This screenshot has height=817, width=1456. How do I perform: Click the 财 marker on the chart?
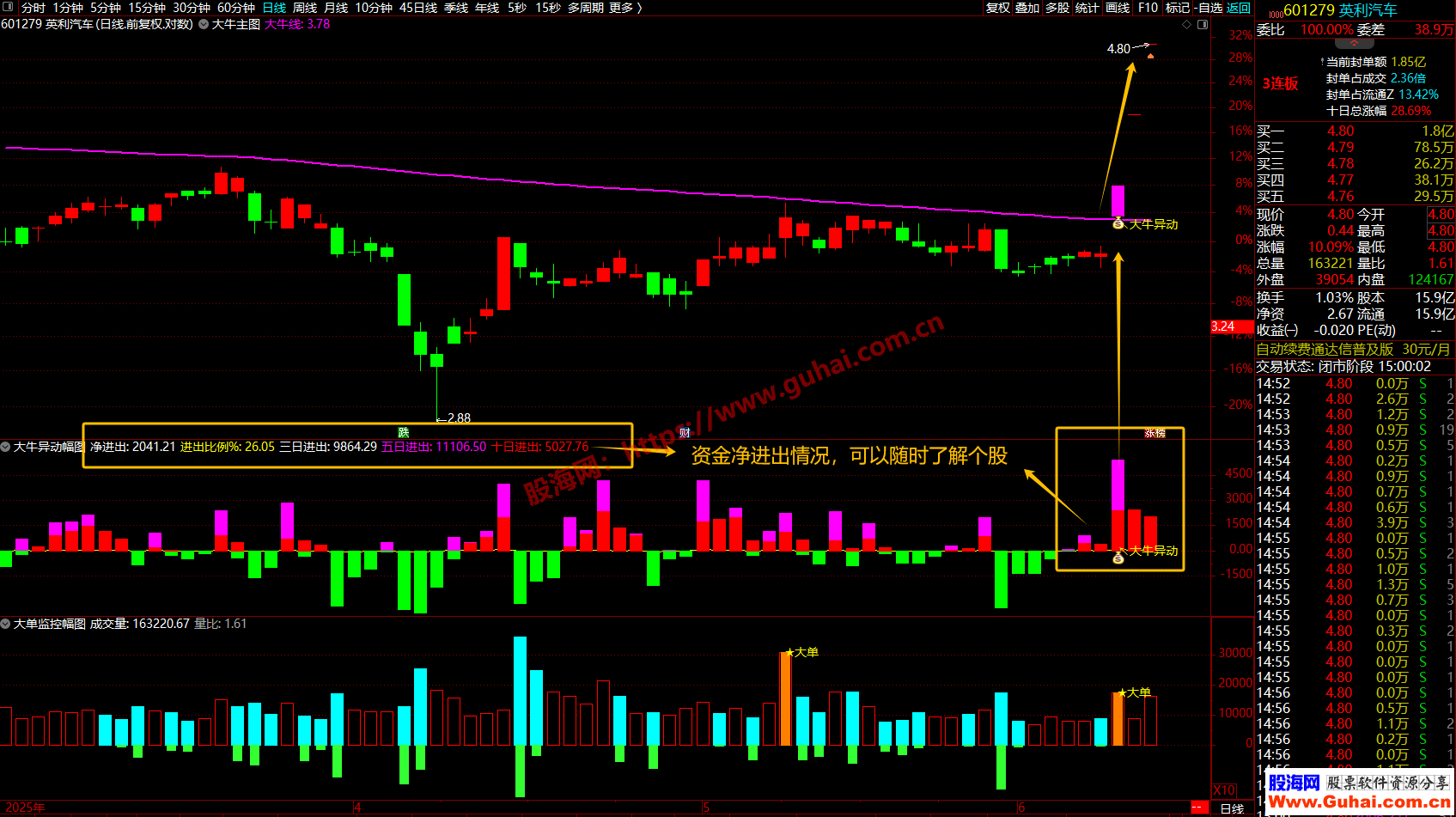(x=685, y=432)
